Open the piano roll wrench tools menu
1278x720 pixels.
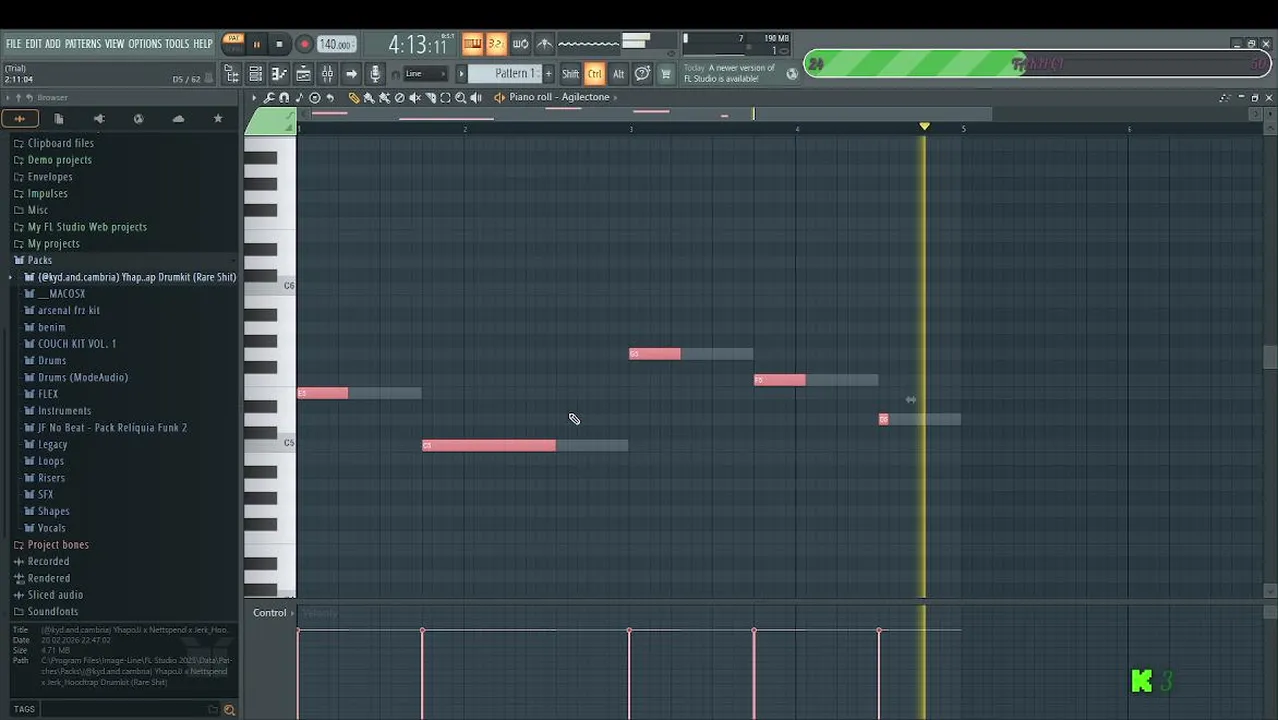268,97
